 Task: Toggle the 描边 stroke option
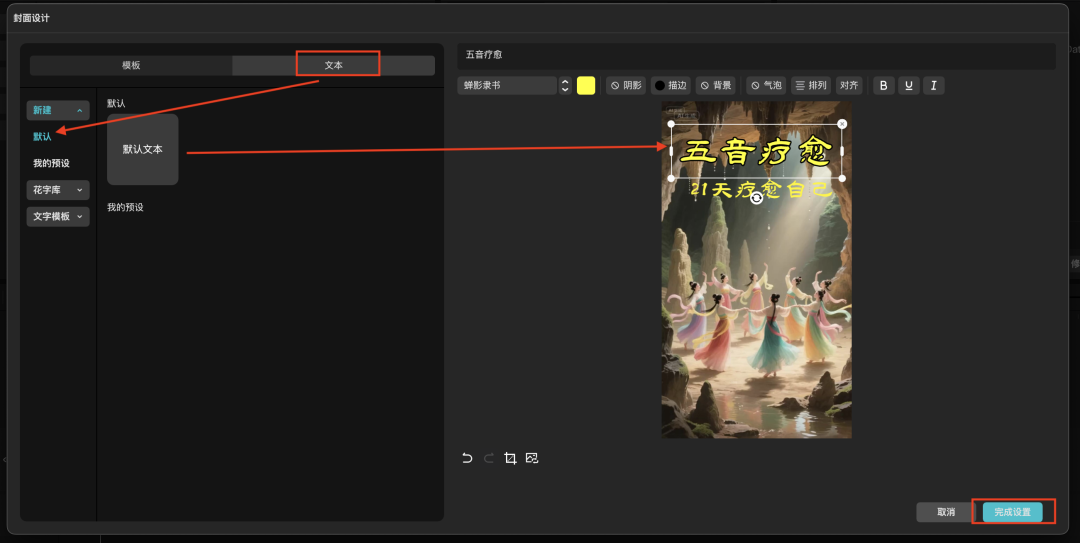pyautogui.click(x=671, y=85)
